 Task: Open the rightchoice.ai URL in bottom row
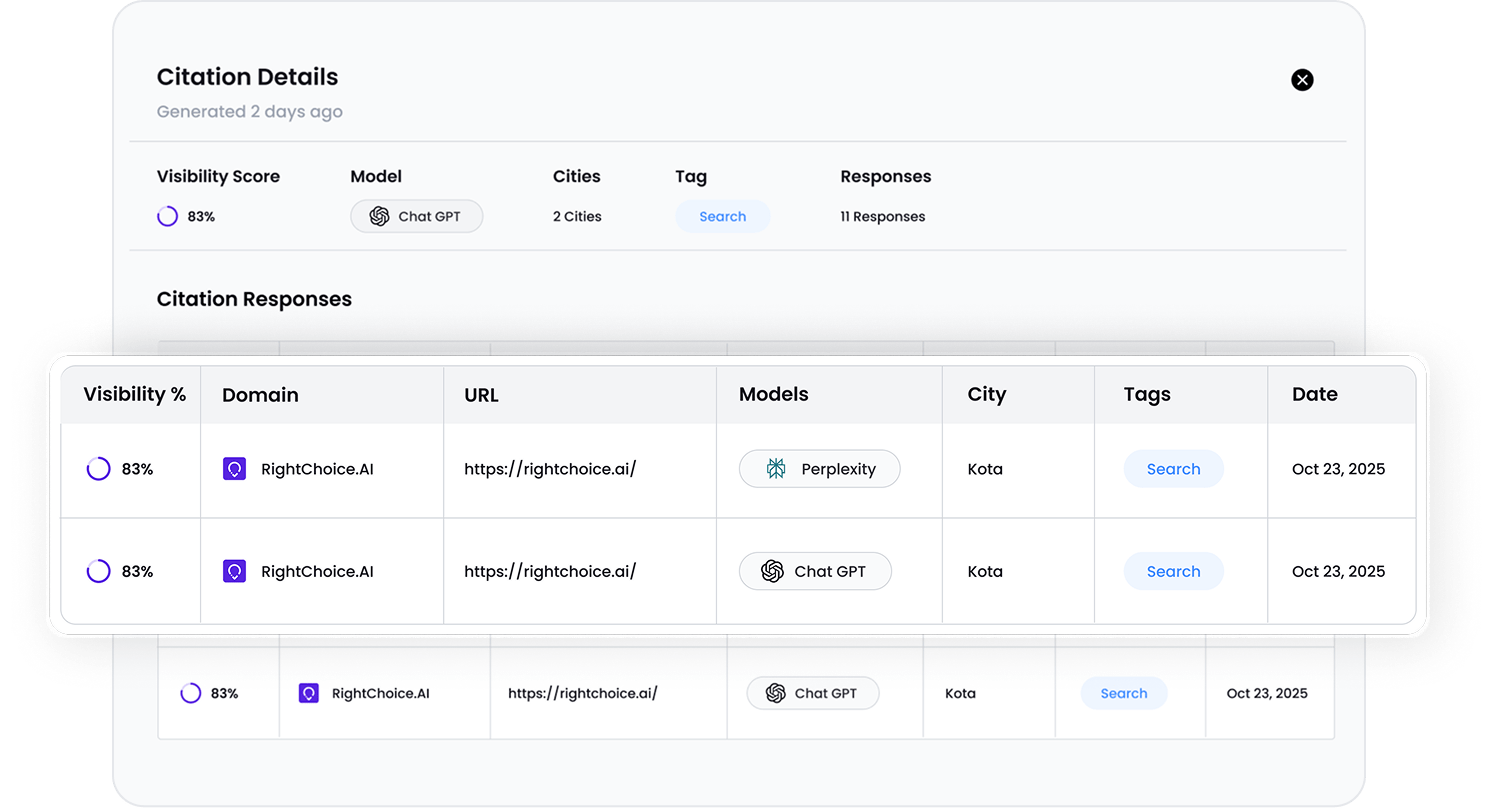point(582,693)
